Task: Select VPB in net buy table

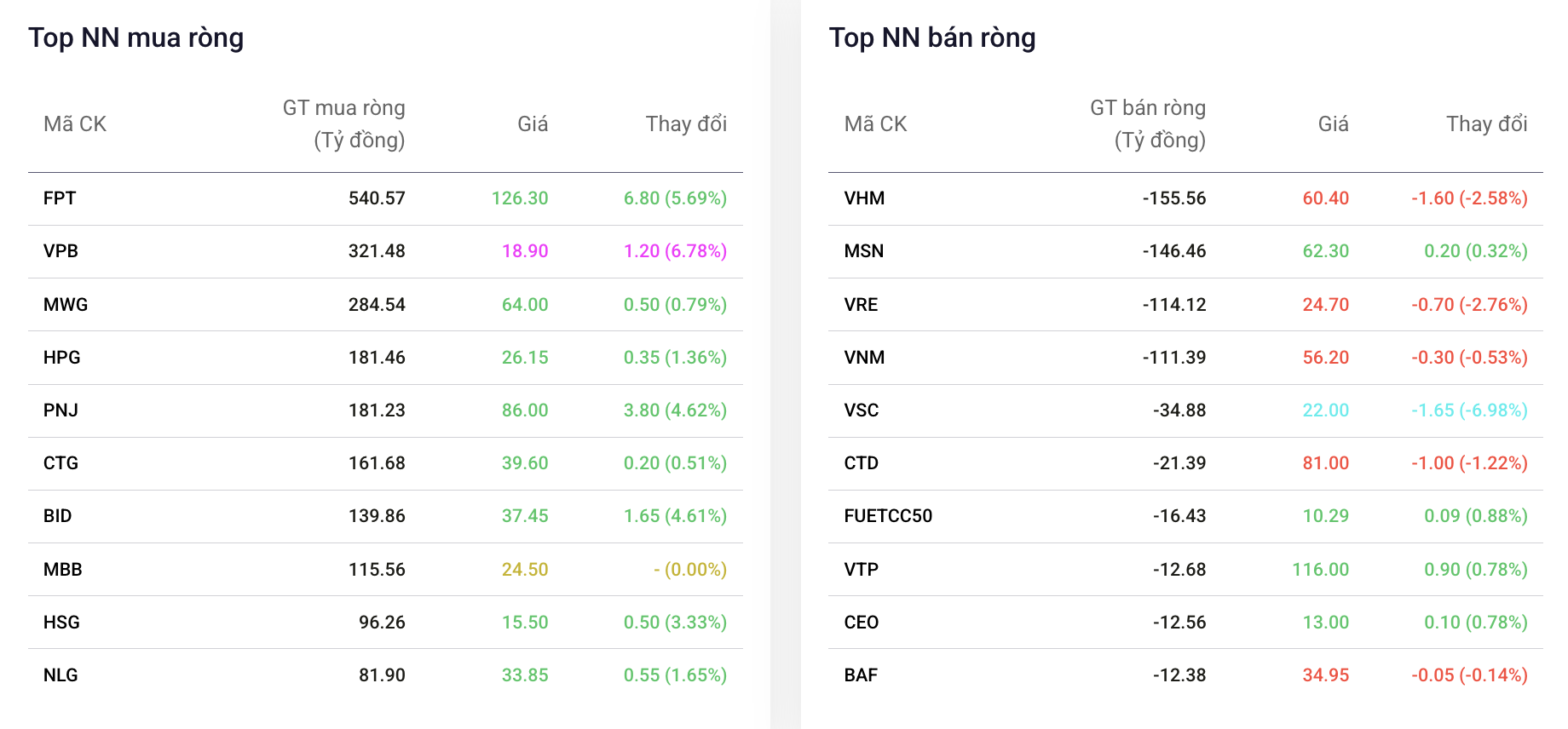Action: pos(61,251)
